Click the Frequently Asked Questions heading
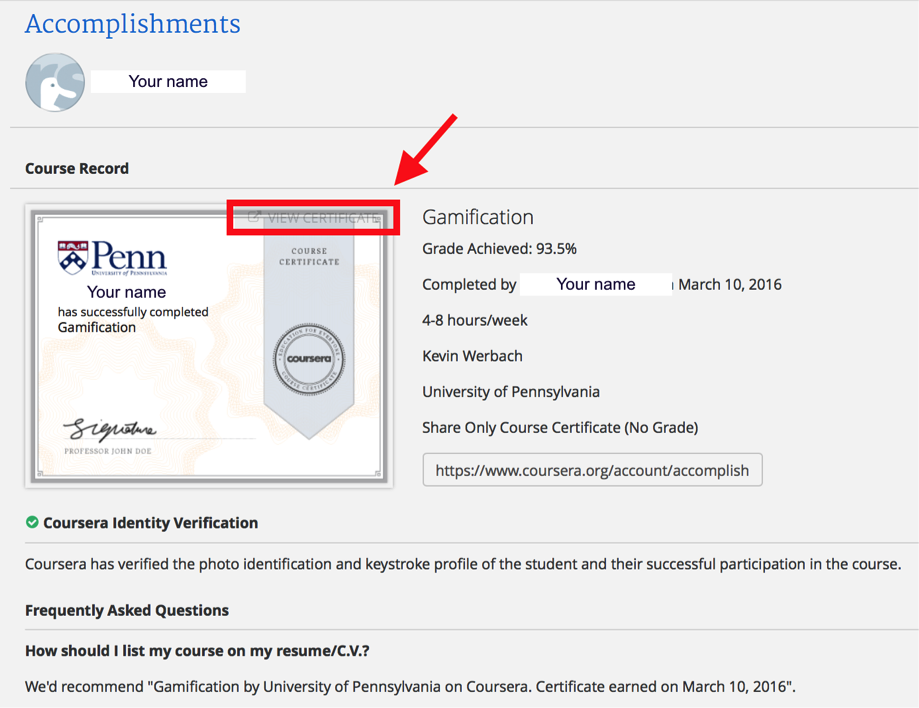The height and width of the screenshot is (708, 919). (127, 610)
